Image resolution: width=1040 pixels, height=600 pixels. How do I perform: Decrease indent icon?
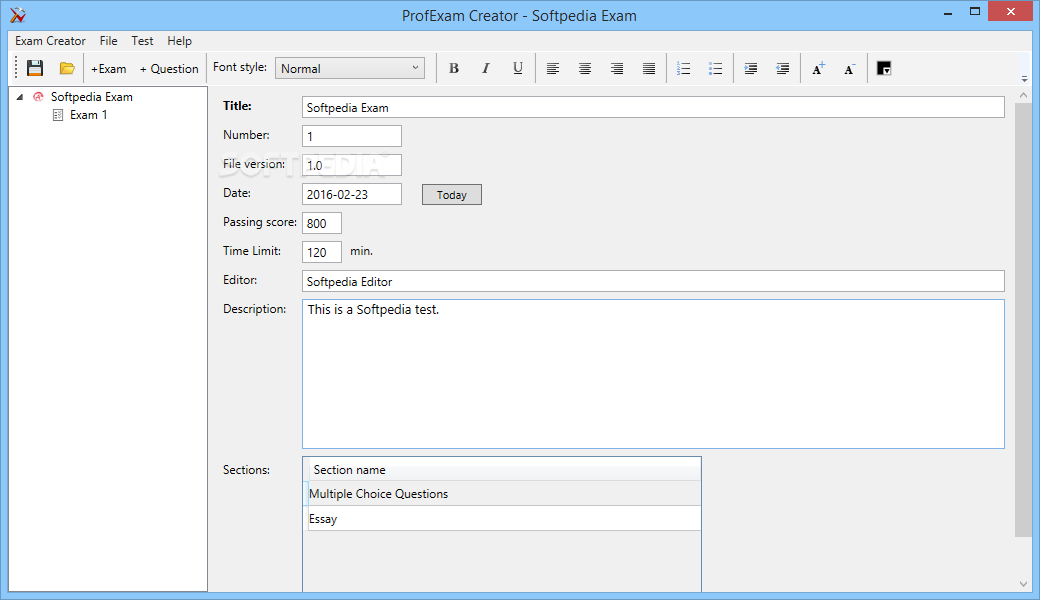[x=783, y=68]
